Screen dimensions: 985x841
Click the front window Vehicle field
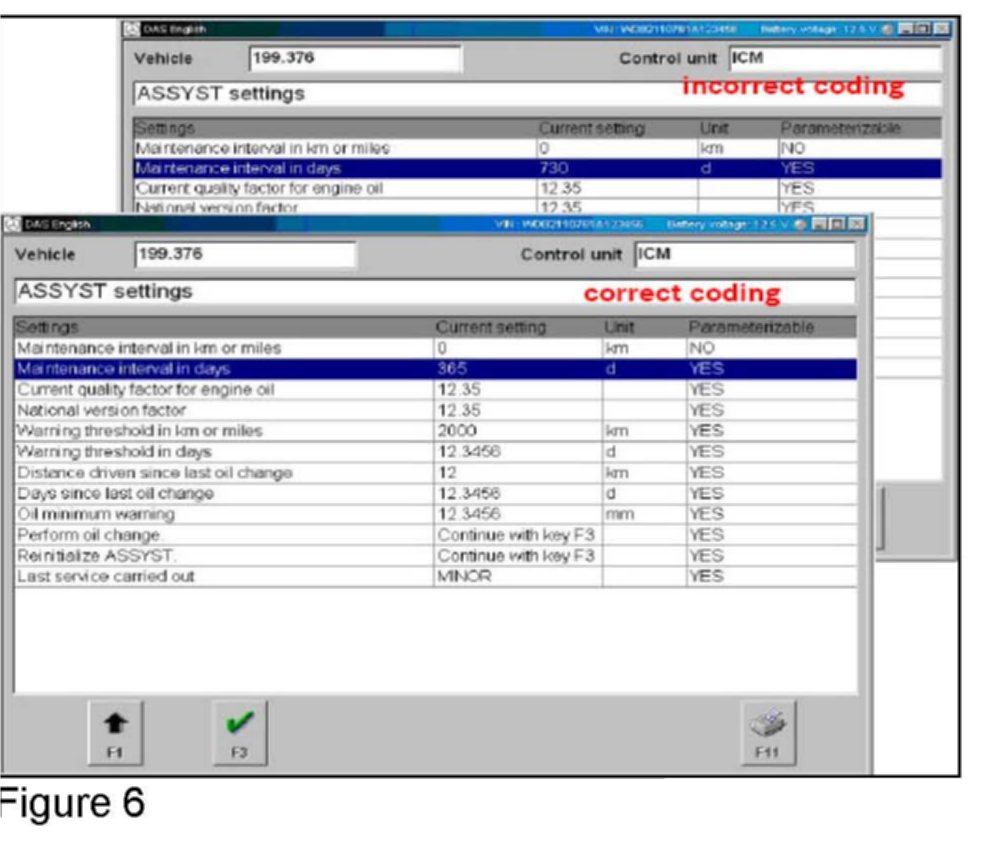coord(245,254)
